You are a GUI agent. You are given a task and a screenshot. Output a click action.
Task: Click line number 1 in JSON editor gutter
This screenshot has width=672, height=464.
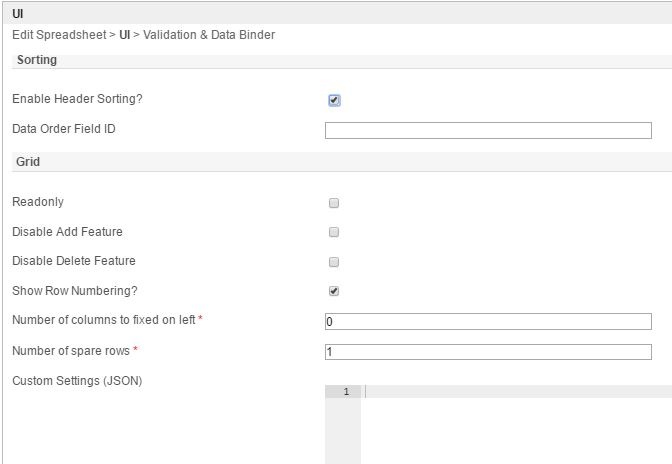(346, 392)
